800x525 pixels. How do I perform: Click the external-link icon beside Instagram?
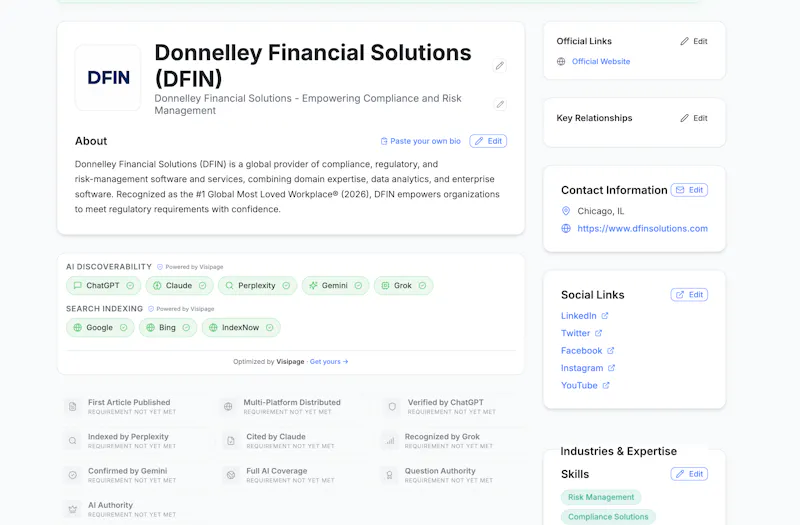[x=611, y=368]
